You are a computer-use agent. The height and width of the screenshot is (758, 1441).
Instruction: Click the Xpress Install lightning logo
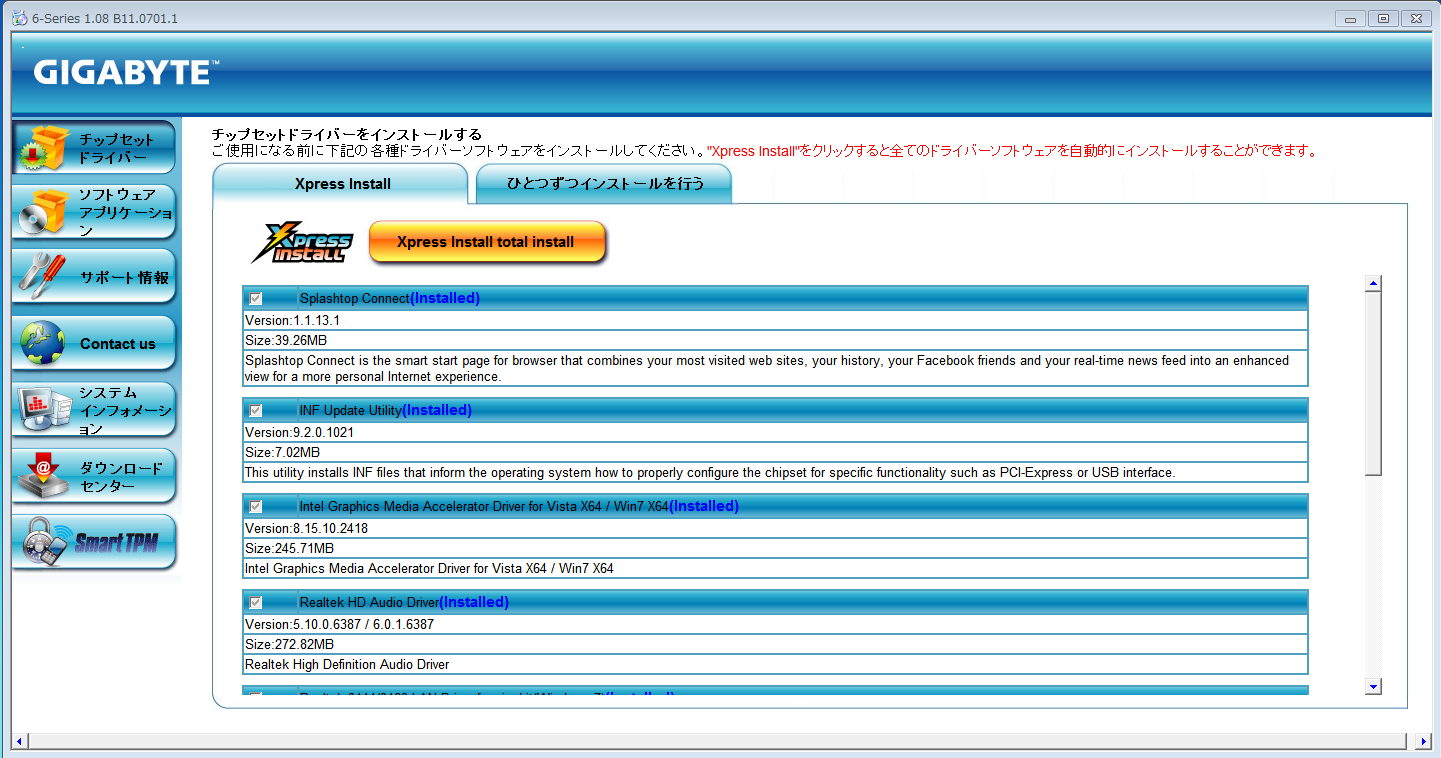[x=302, y=242]
